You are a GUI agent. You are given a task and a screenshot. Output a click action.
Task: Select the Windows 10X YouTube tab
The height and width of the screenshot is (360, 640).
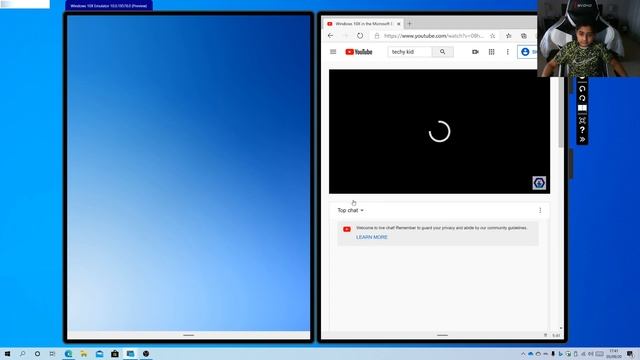pos(363,24)
